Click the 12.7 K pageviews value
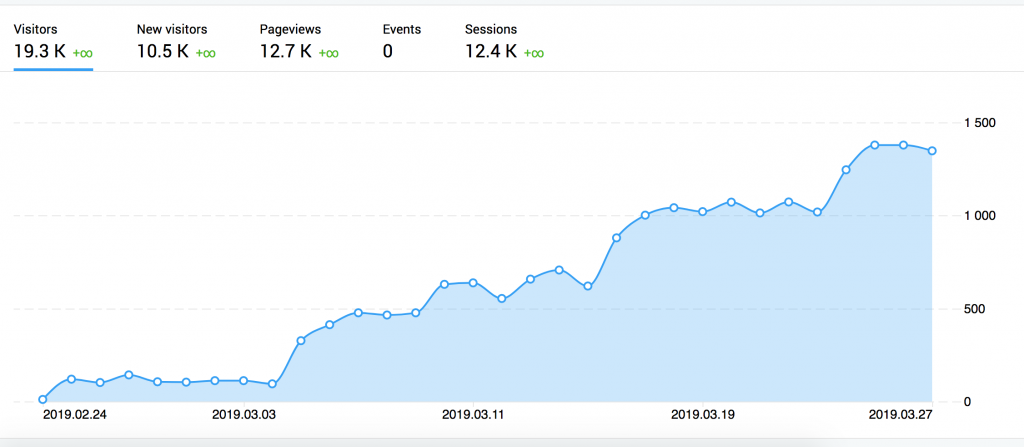Image resolution: width=1024 pixels, height=447 pixels. tap(285, 51)
